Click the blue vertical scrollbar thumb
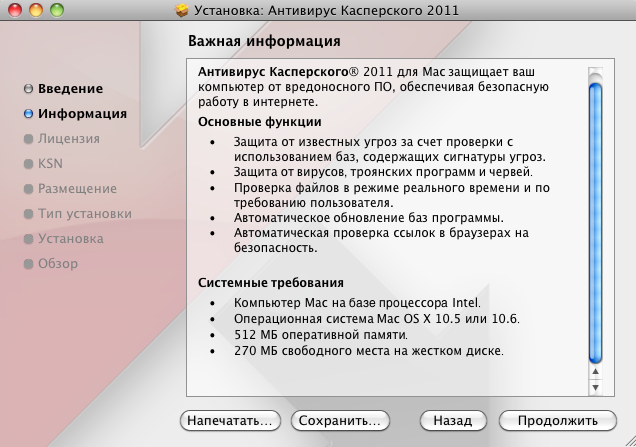The width and height of the screenshot is (636, 447). 595,223
